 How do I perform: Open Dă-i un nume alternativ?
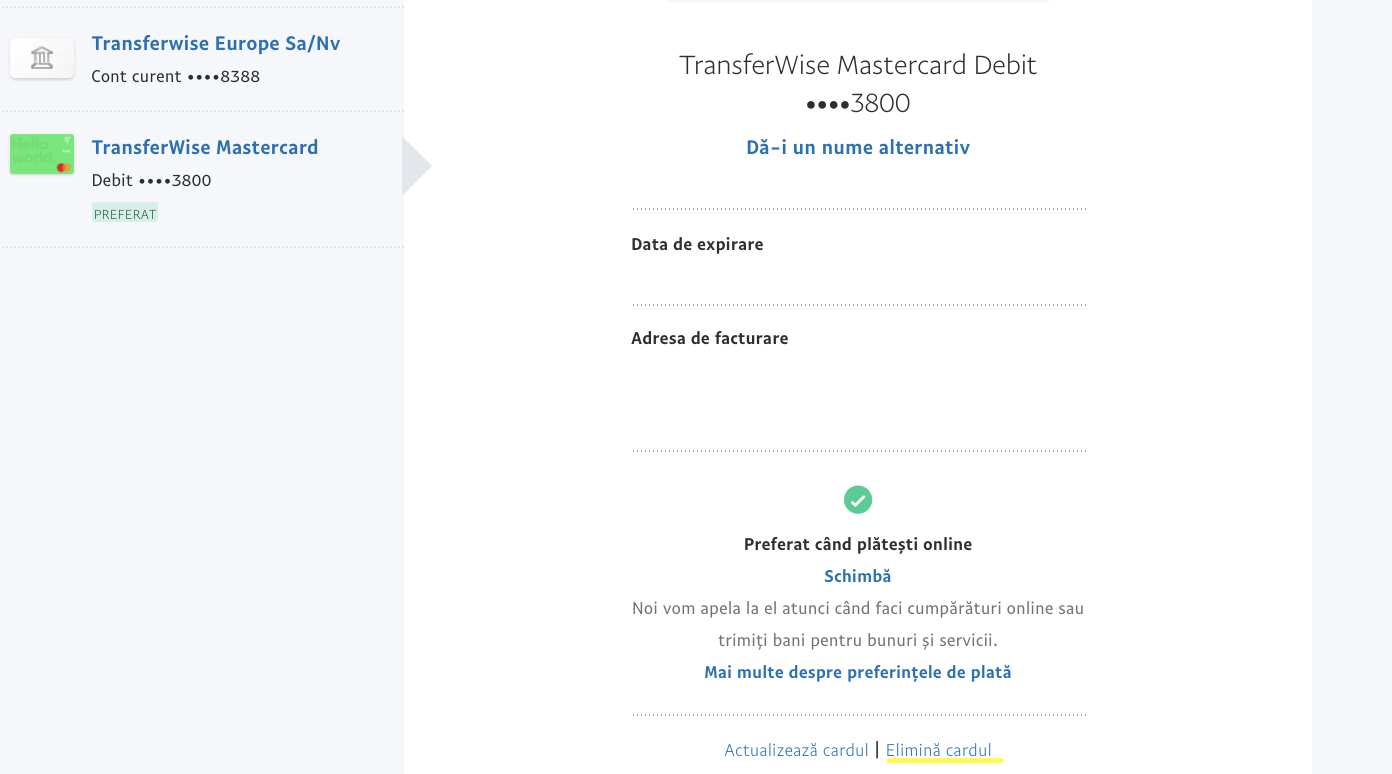click(x=857, y=147)
